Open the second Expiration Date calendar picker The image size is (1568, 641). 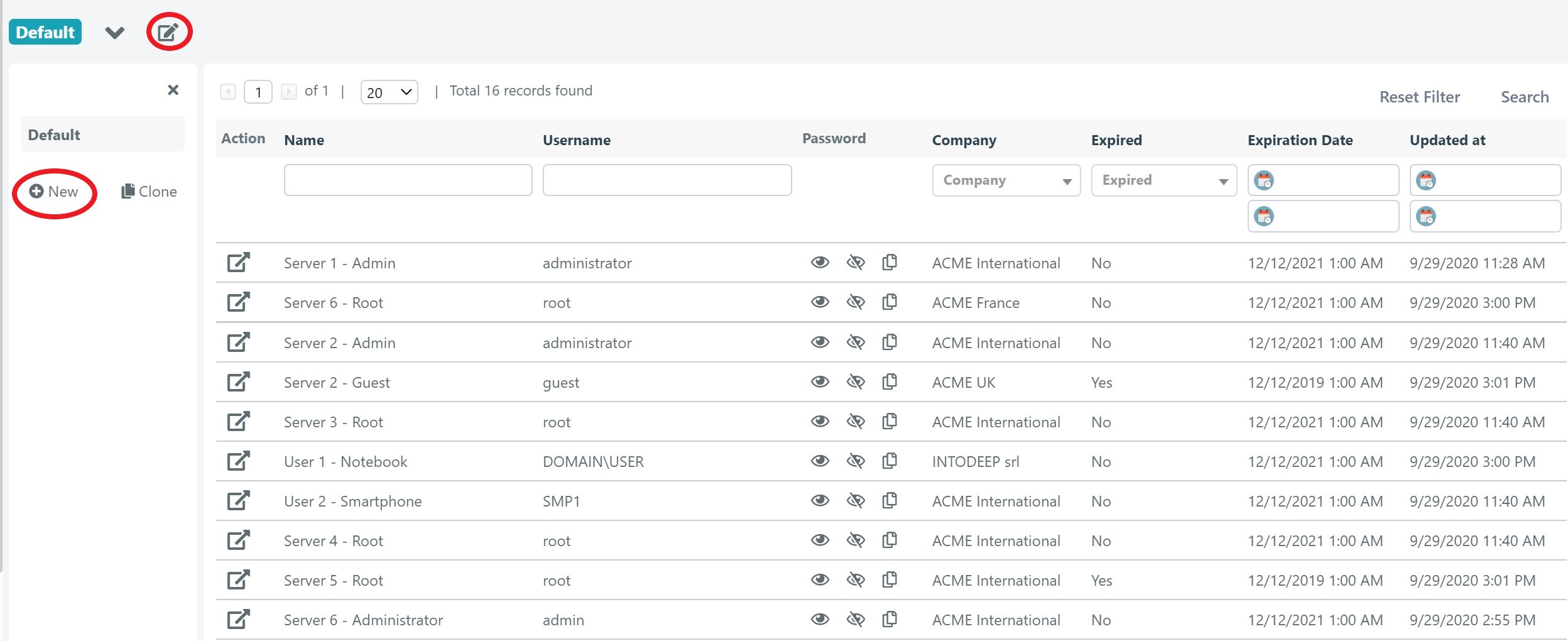pos(1264,217)
